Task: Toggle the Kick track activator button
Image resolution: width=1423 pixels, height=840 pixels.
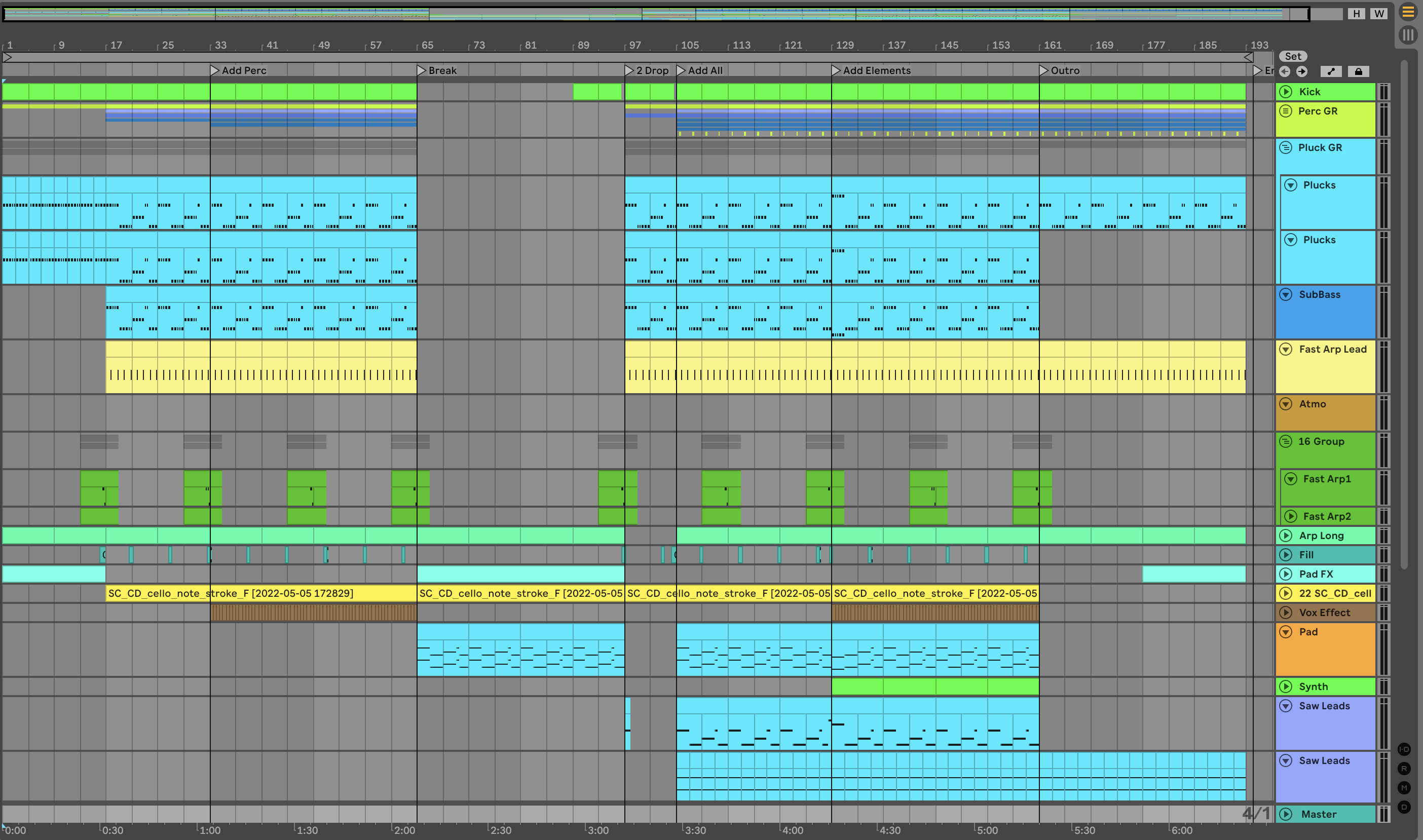Action: click(1286, 92)
